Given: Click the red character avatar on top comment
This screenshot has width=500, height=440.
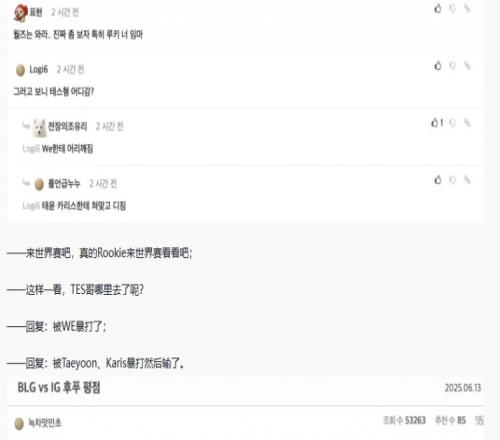Looking at the screenshot, I should click(21, 13).
